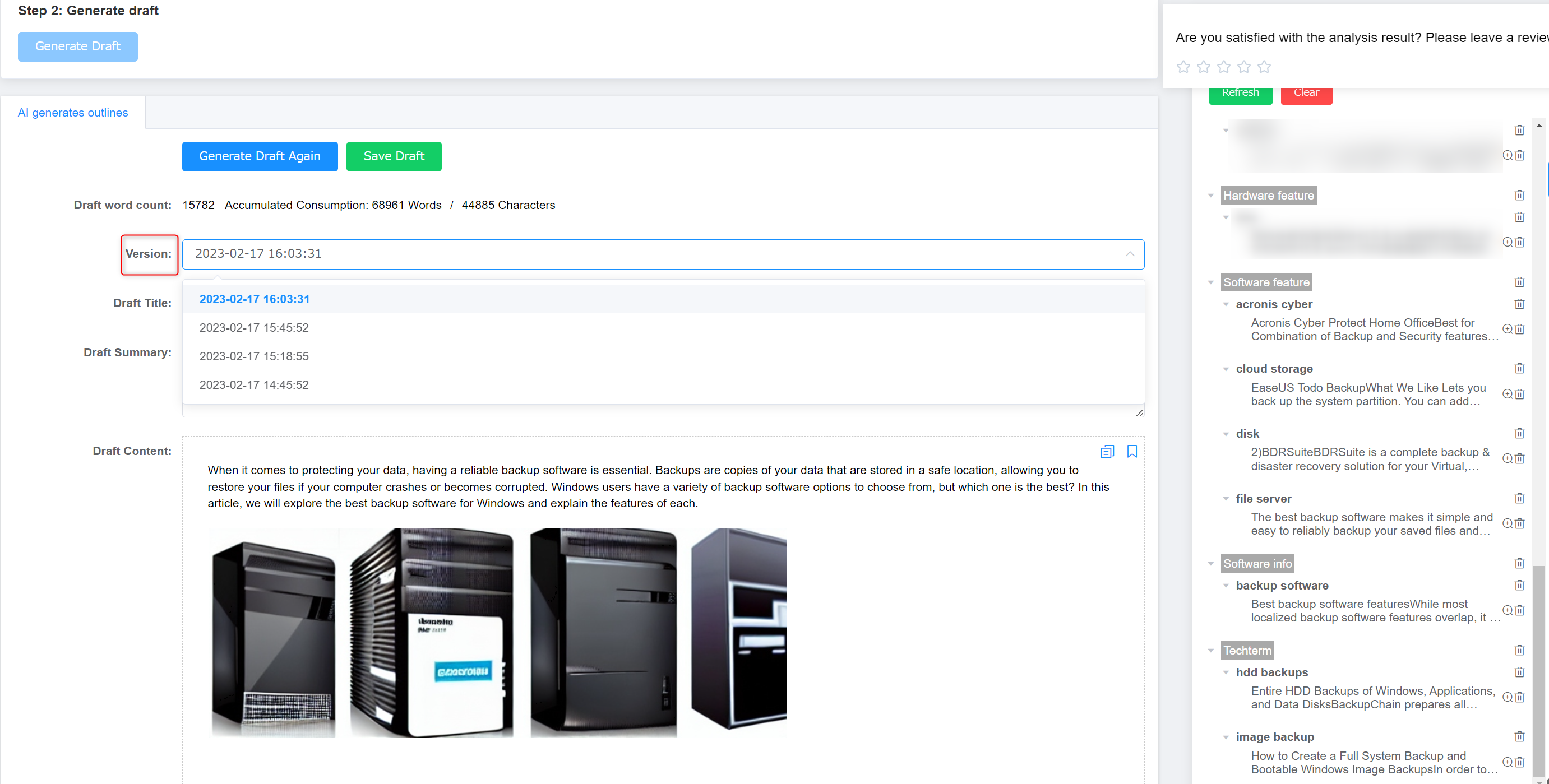This screenshot has width=1549, height=784.
Task: Rate three stars in the review
Action: click(x=1224, y=67)
